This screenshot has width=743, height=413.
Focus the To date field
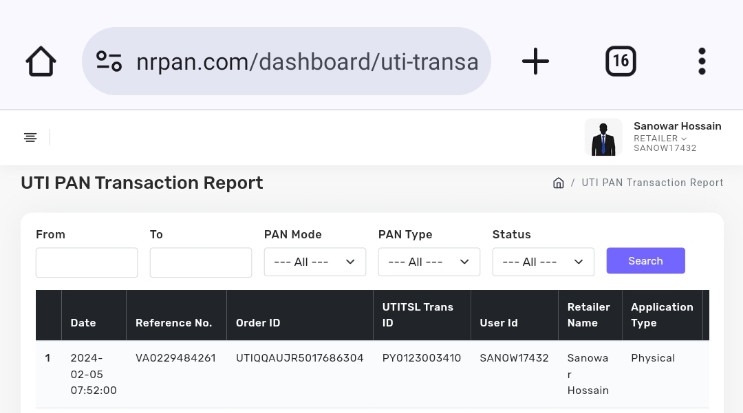(x=201, y=262)
